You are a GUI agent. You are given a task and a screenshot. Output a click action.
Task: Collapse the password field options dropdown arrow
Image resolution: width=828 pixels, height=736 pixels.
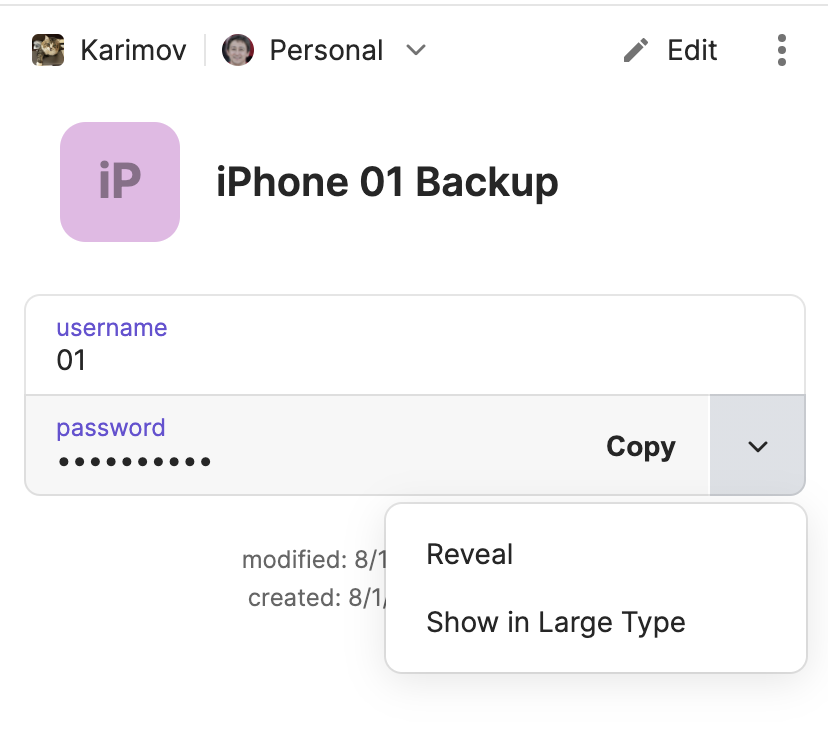pos(757,446)
